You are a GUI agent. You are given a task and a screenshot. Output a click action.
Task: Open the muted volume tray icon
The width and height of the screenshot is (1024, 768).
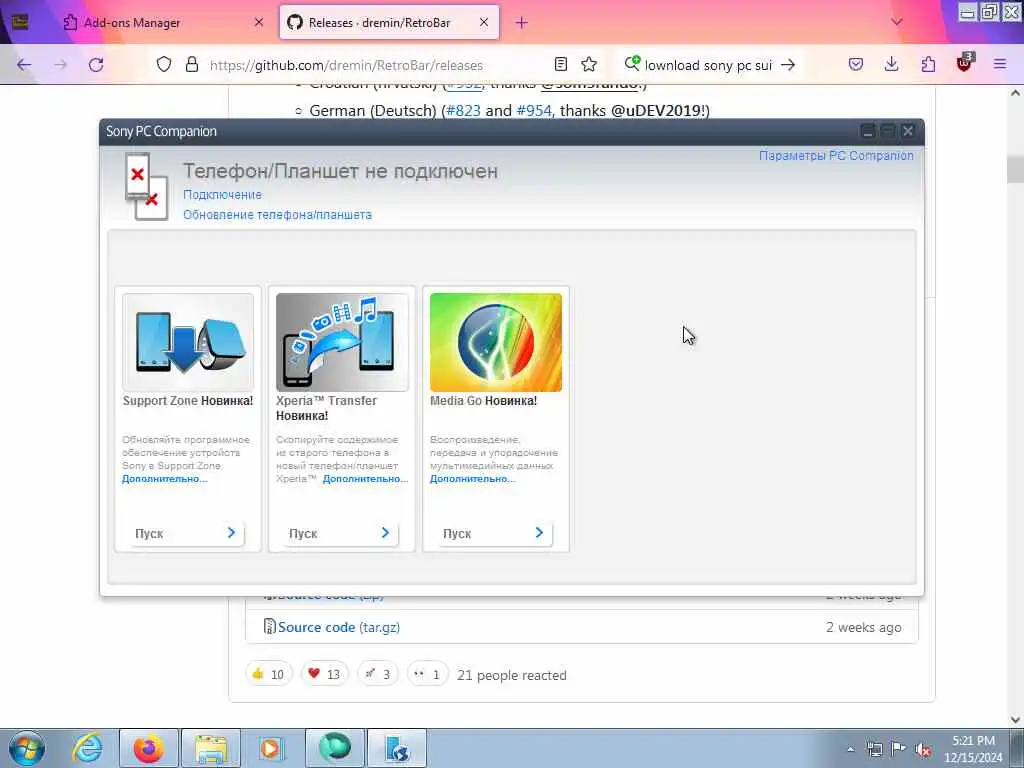point(923,750)
